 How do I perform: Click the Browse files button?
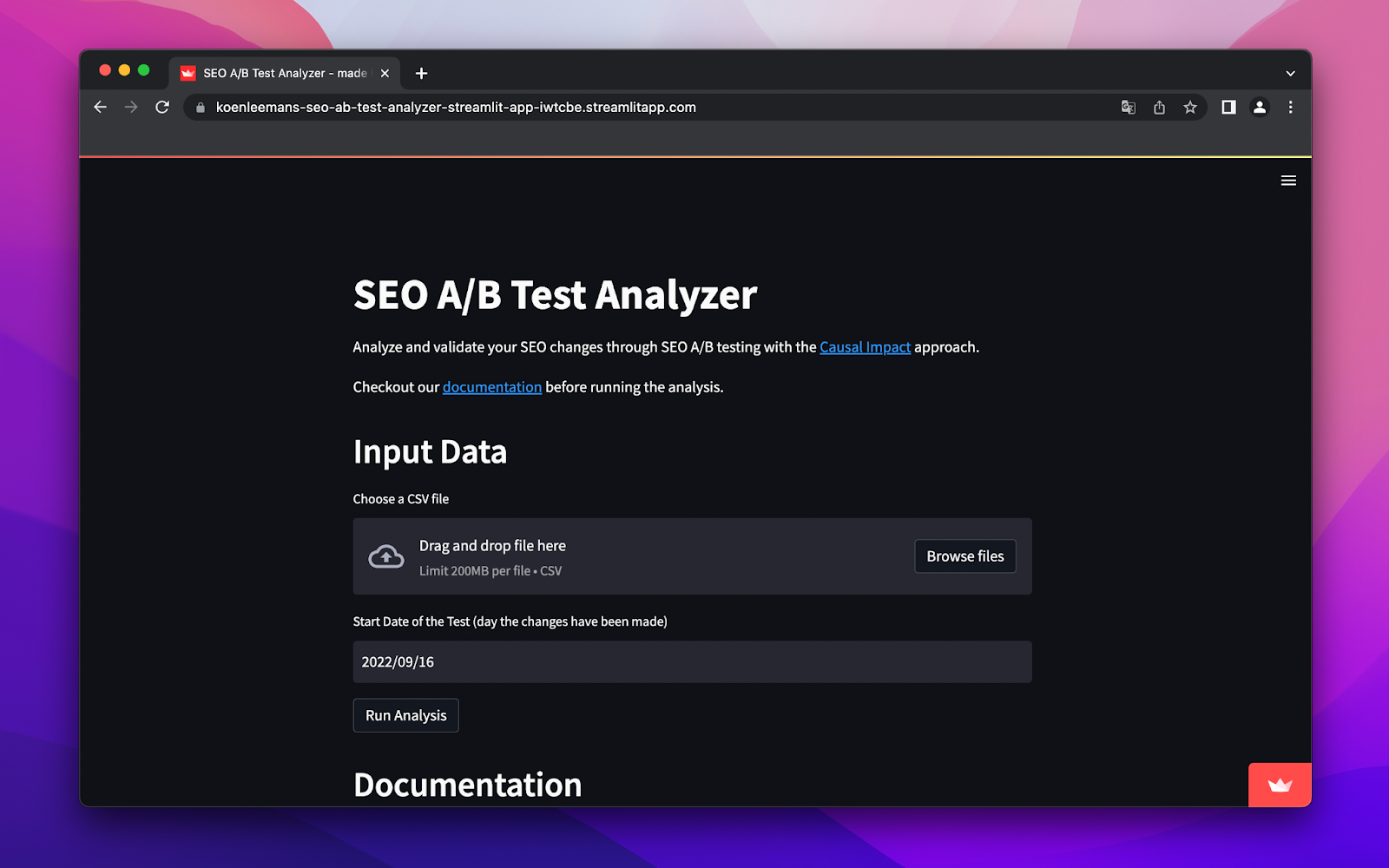964,556
